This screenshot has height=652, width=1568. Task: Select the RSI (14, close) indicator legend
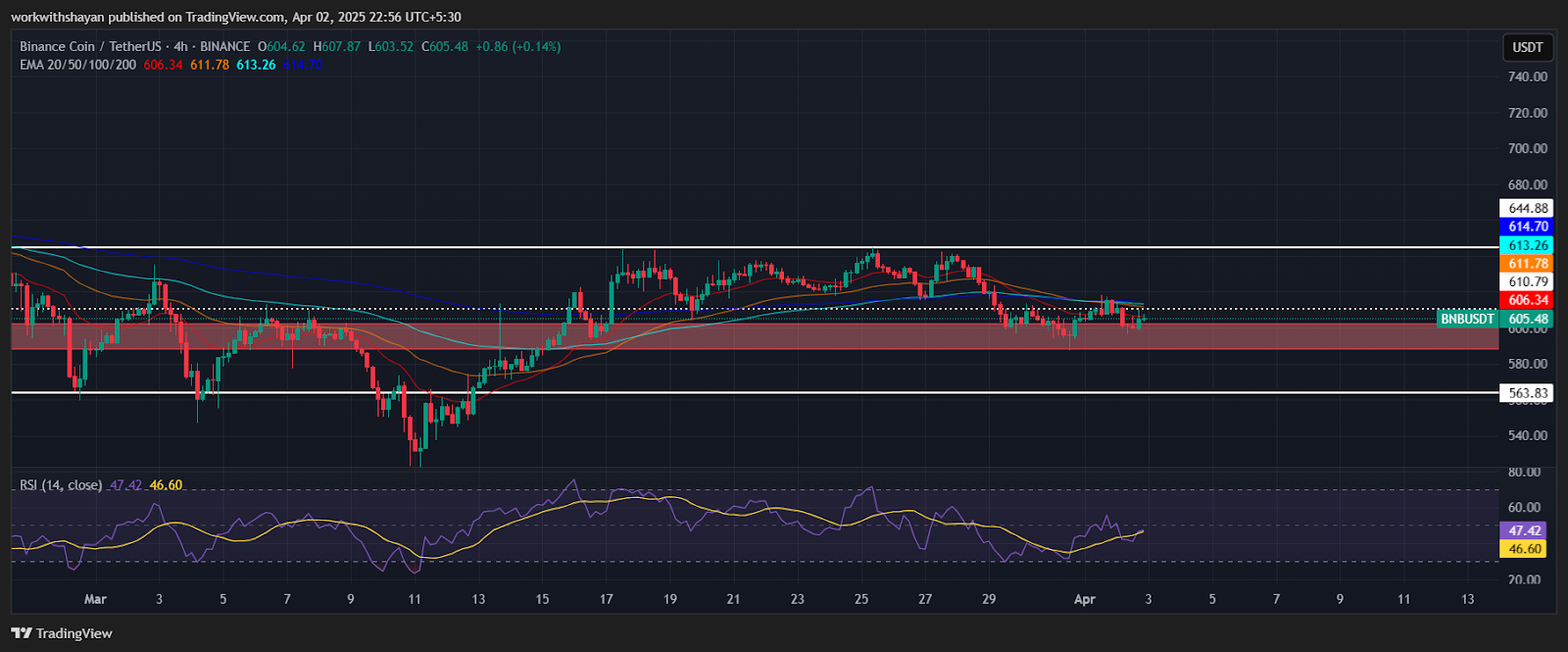coord(61,485)
